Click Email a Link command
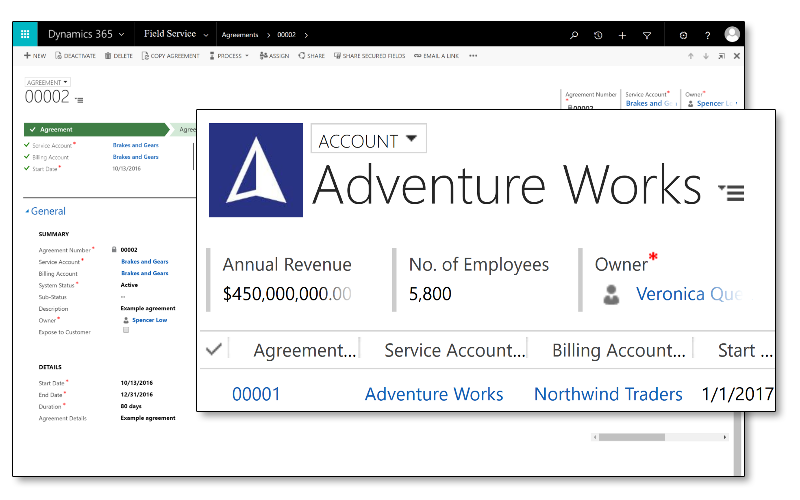 pyautogui.click(x=436, y=56)
